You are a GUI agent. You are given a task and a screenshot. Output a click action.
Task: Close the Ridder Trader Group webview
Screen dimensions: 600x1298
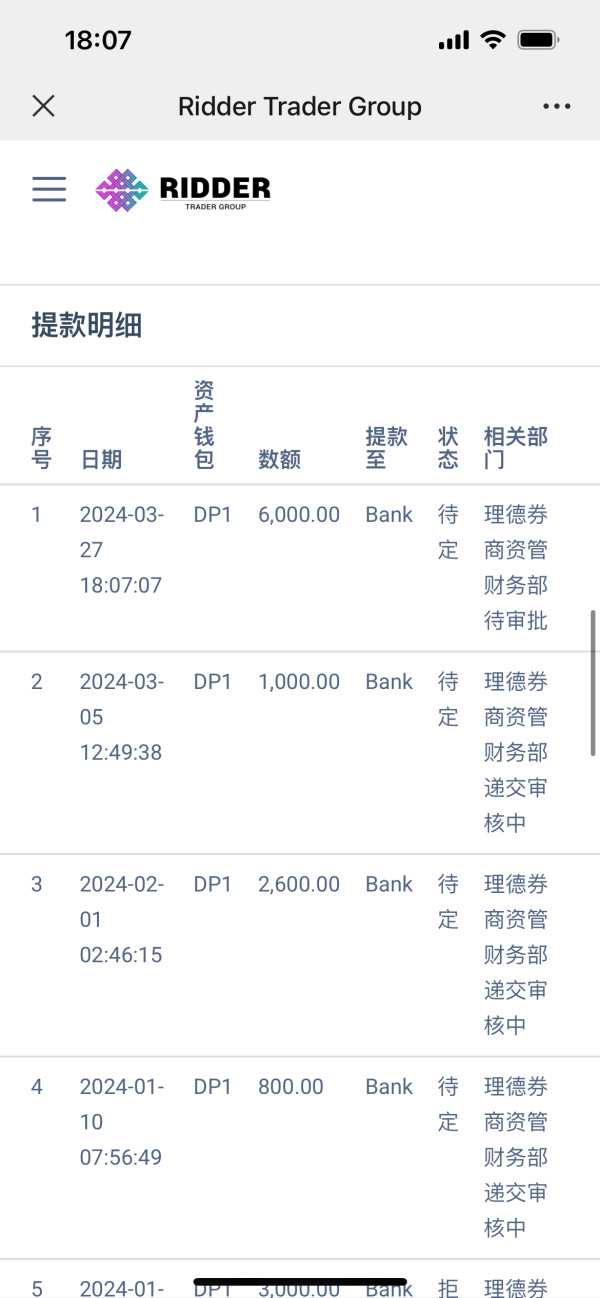pos(43,106)
